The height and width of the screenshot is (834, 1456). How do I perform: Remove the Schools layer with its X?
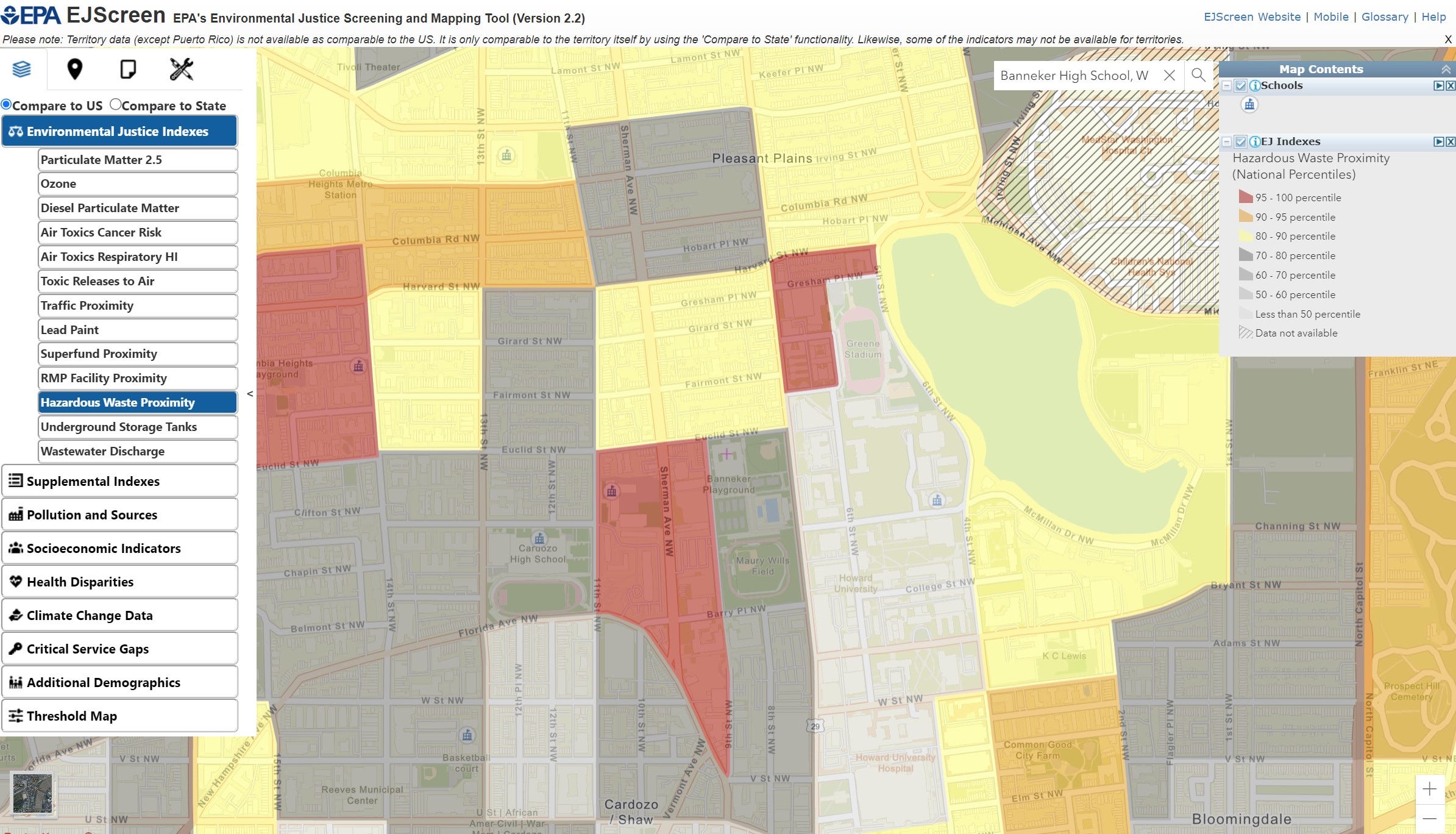pyautogui.click(x=1451, y=86)
